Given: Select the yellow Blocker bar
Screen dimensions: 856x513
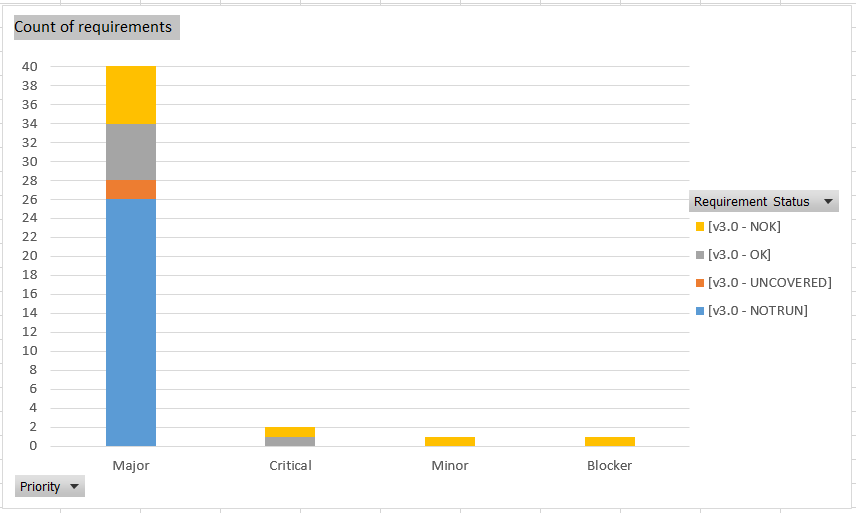Looking at the screenshot, I should pyautogui.click(x=610, y=442).
